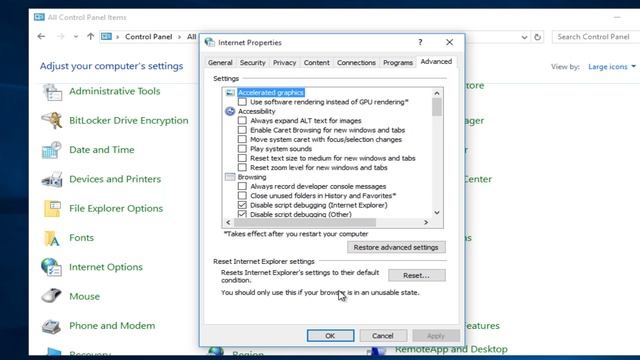This screenshot has width=640, height=360.
Task: Click the Cancel button
Action: coord(383,336)
